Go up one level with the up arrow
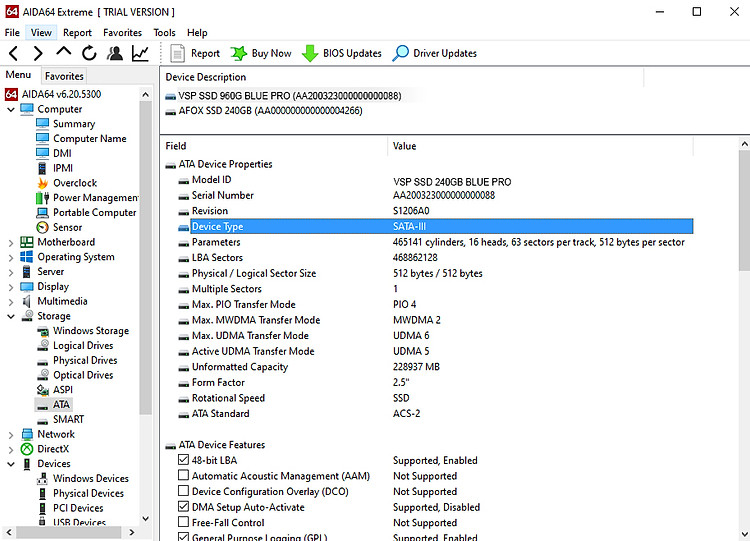 click(64, 52)
